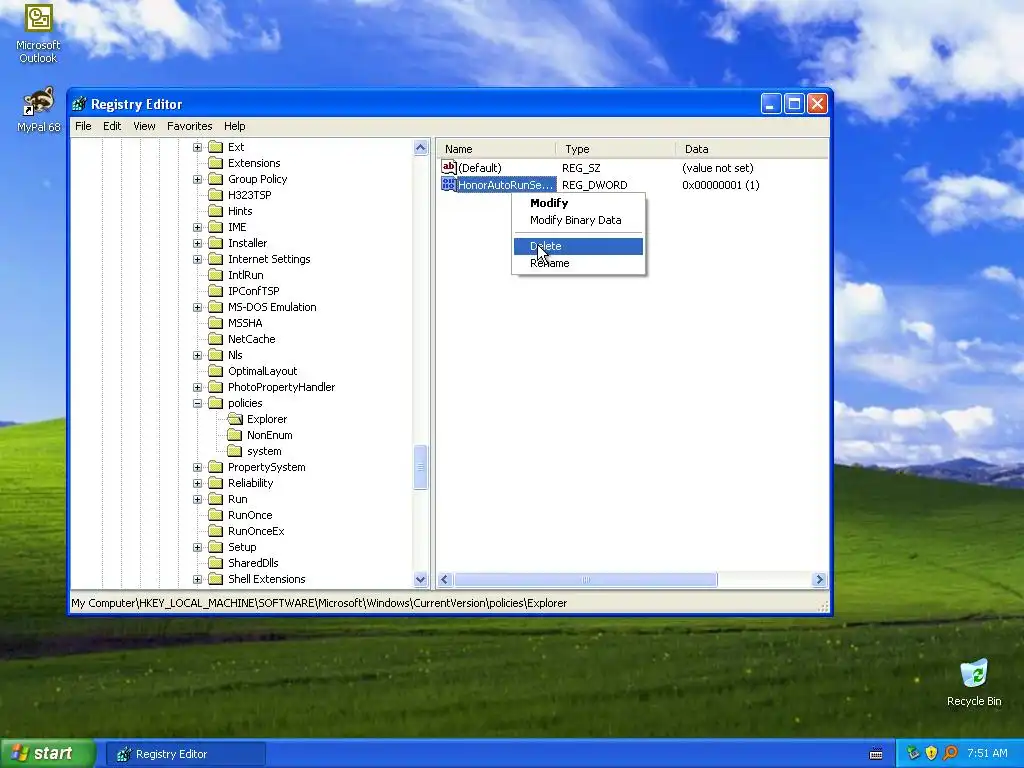The height and width of the screenshot is (768, 1024).
Task: Click the MSSHA folder icon
Action: [216, 323]
